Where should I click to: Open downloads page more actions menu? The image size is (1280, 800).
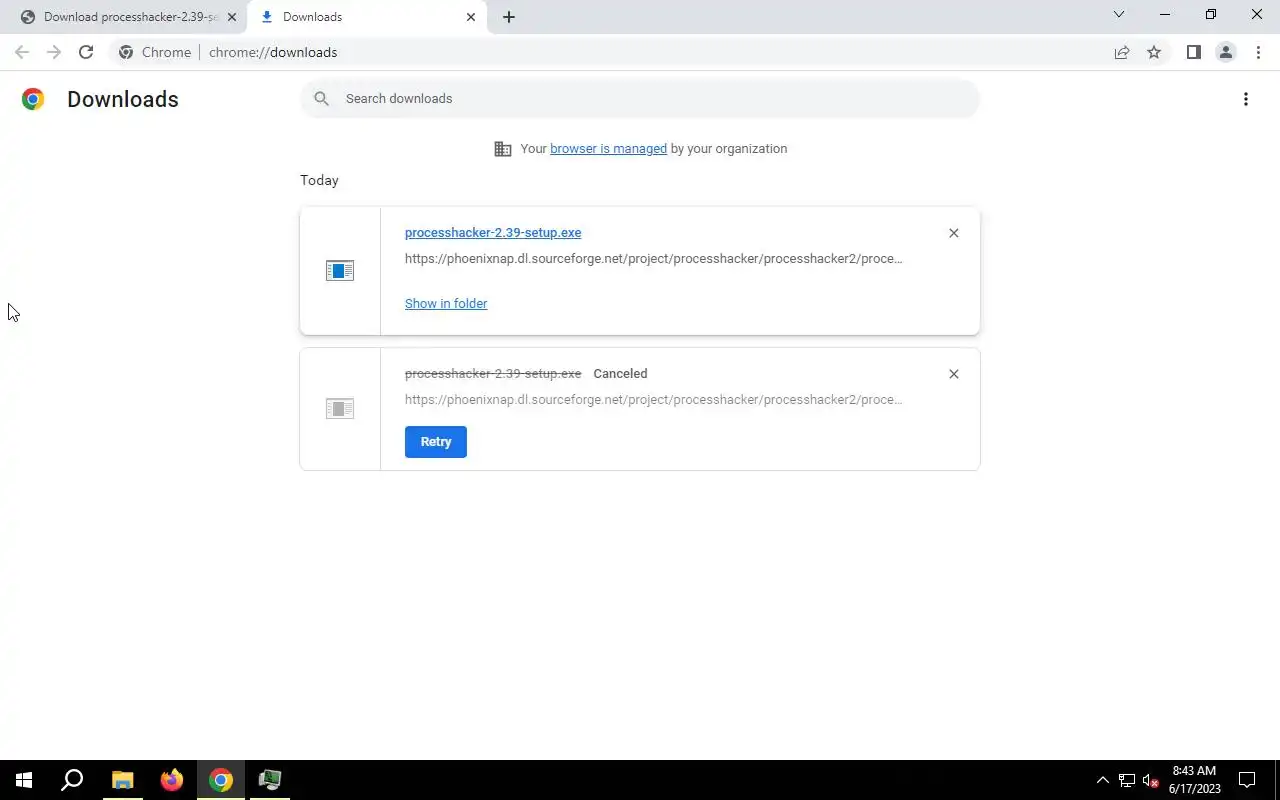point(1246,99)
